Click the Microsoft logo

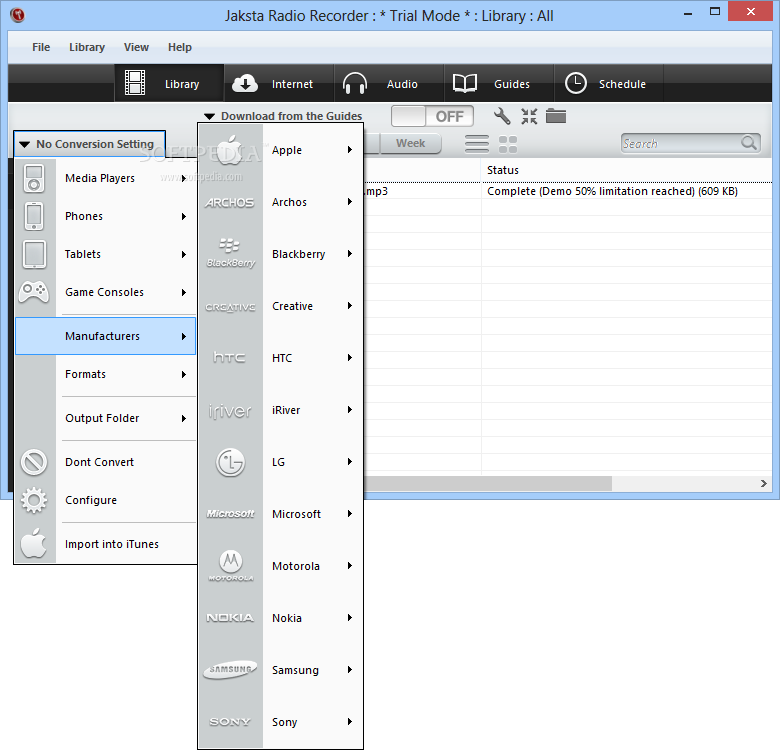tap(230, 514)
